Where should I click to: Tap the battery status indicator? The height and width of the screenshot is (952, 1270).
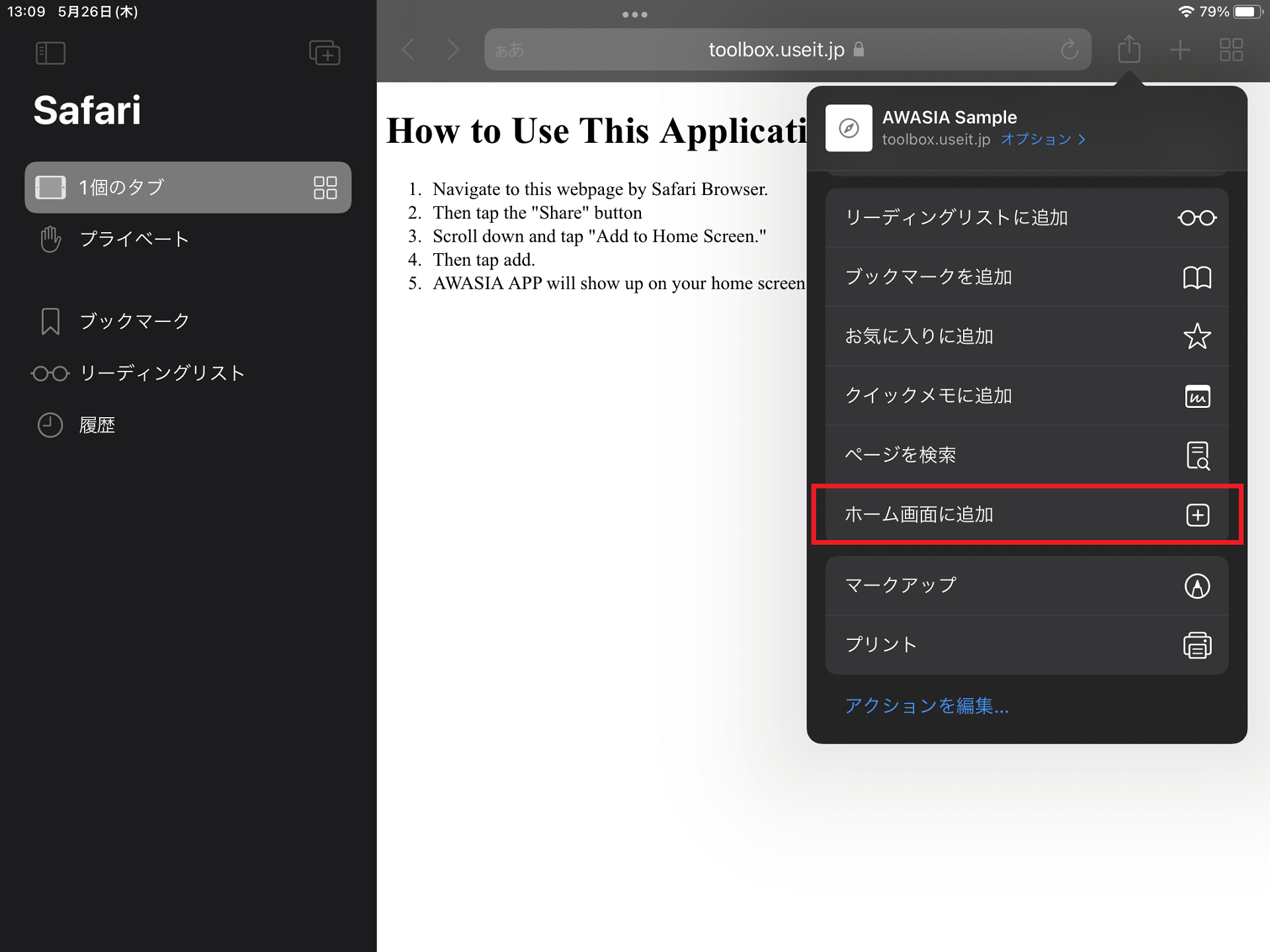1248,12
